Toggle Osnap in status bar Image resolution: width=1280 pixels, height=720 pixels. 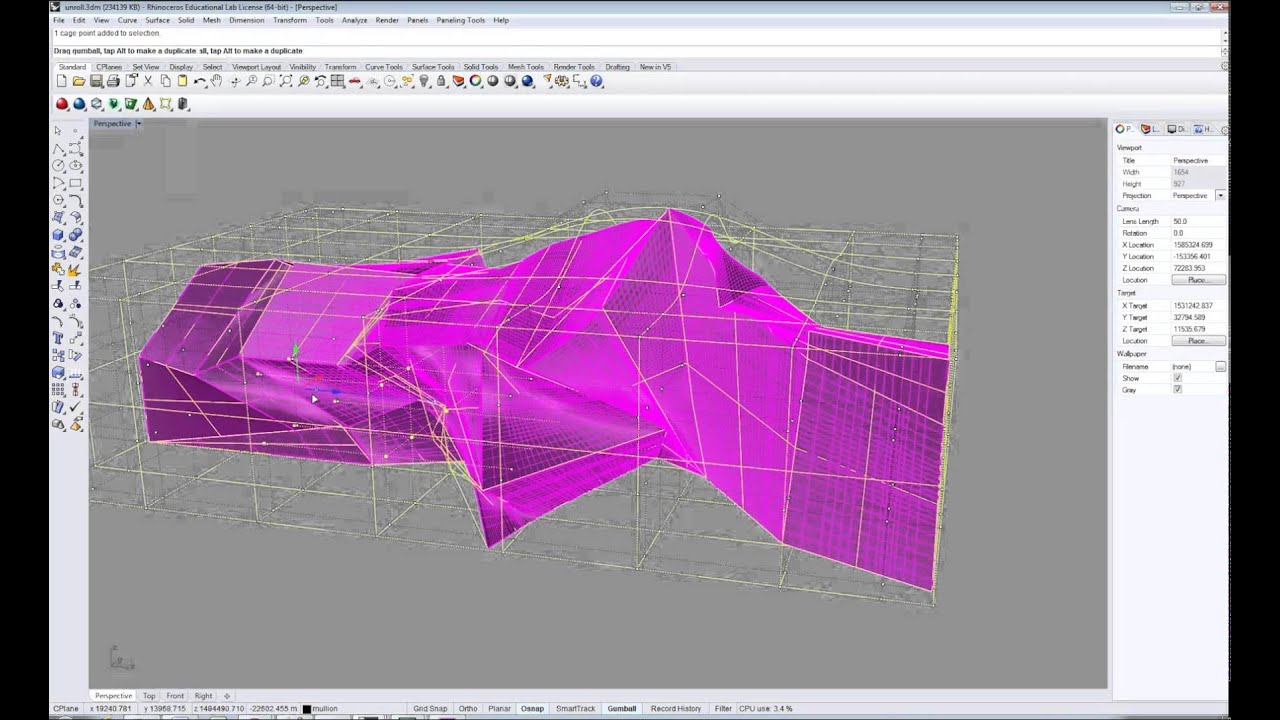click(532, 709)
